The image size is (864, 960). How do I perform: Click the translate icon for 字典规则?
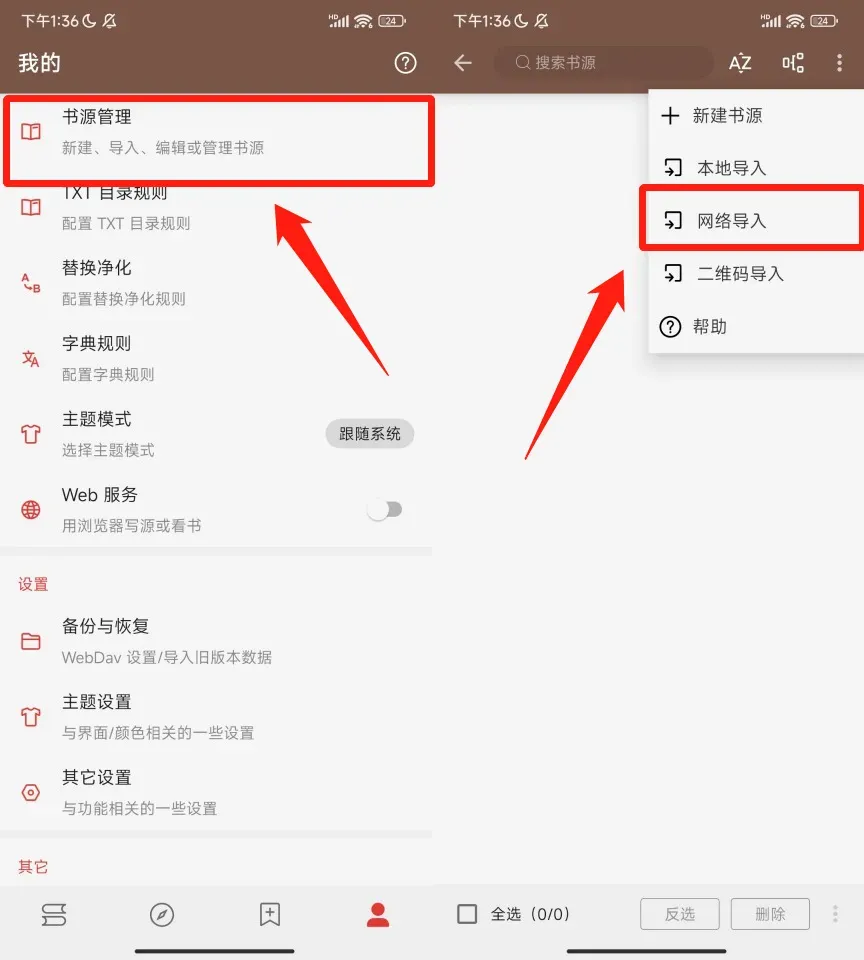pyautogui.click(x=31, y=358)
